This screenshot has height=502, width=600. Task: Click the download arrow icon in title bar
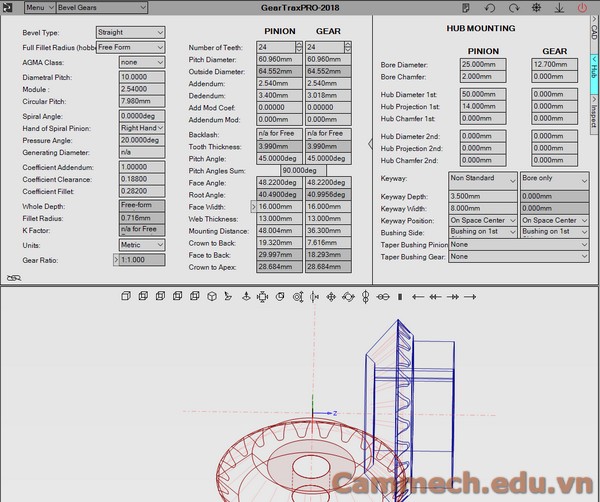pos(559,8)
